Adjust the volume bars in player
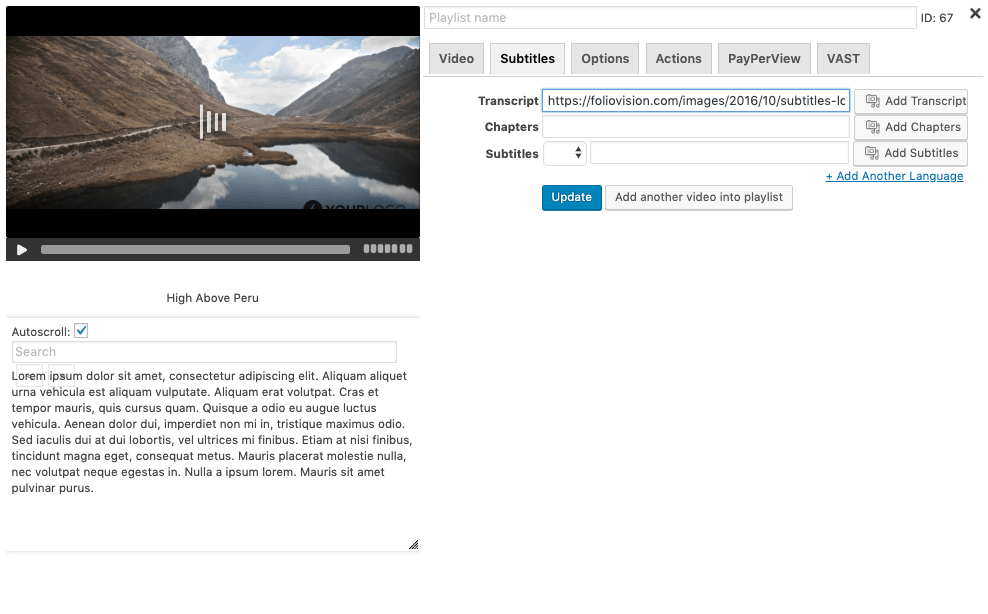988x614 pixels. click(388, 249)
